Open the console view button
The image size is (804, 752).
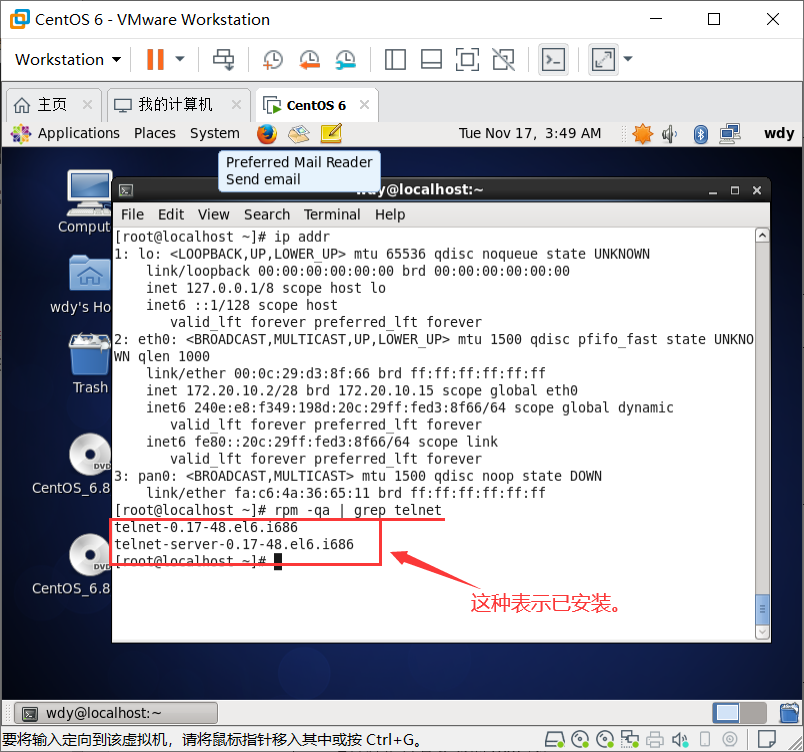click(553, 59)
